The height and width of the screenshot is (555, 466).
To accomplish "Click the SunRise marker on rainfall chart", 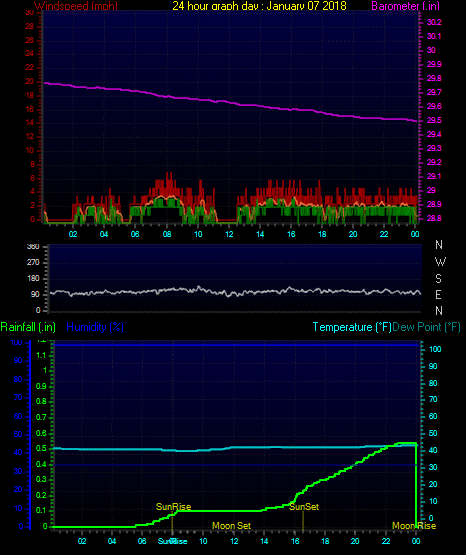I will coord(173,507).
